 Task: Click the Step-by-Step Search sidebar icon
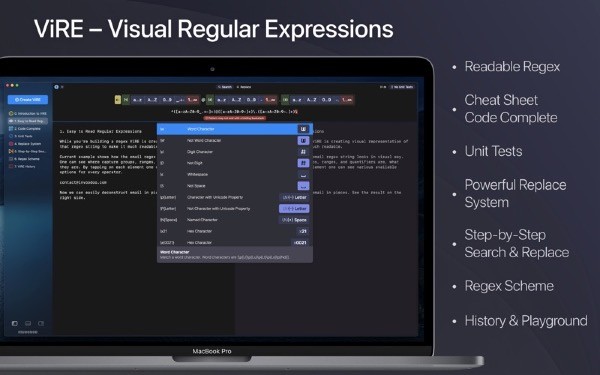(x=11, y=151)
